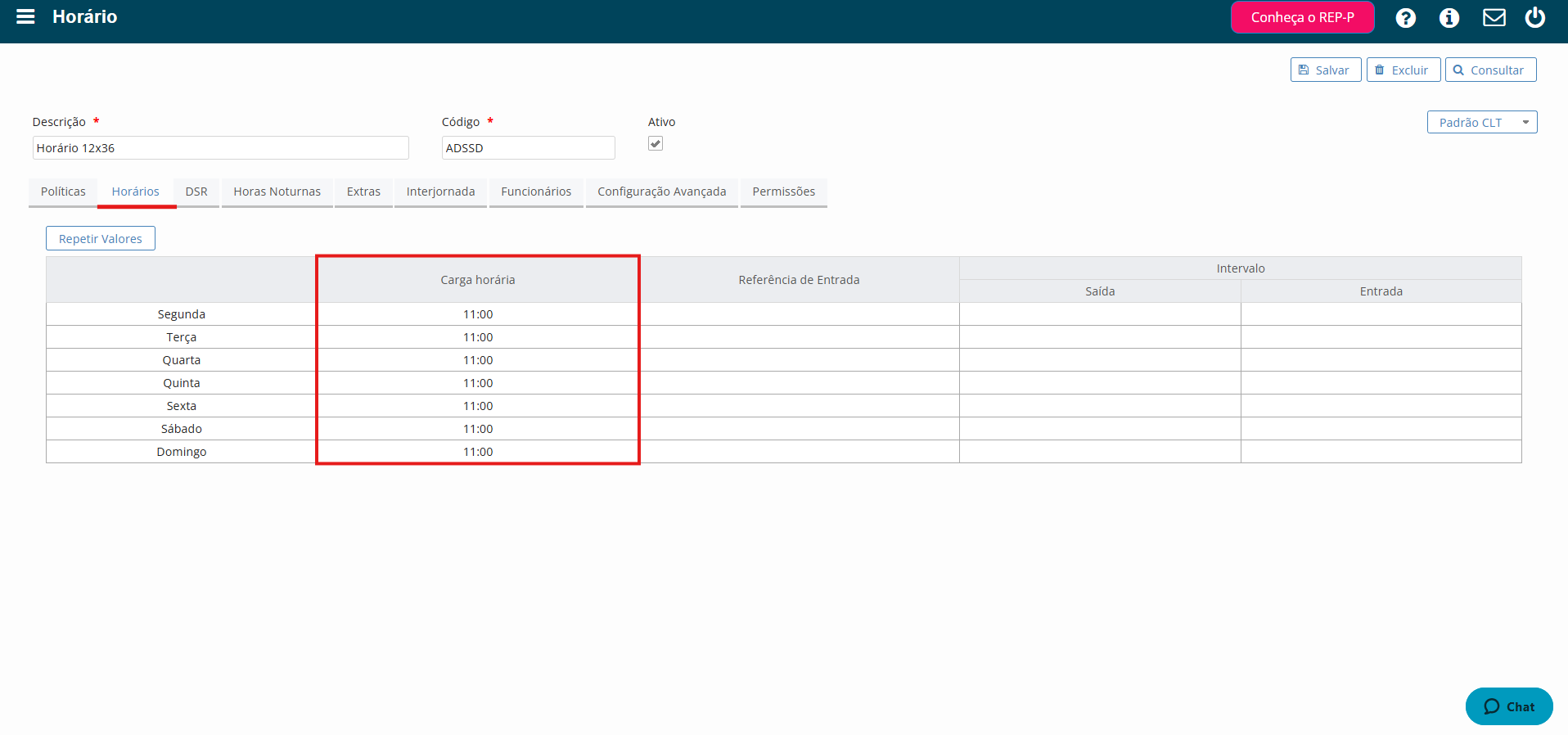Open the DSR tab
The image size is (1568, 735).
pyautogui.click(x=196, y=192)
